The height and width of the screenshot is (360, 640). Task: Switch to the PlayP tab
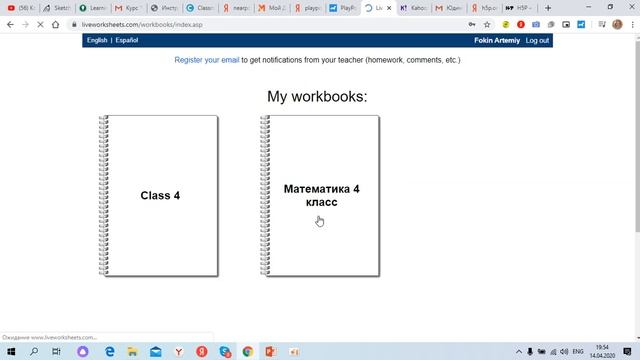(343, 8)
